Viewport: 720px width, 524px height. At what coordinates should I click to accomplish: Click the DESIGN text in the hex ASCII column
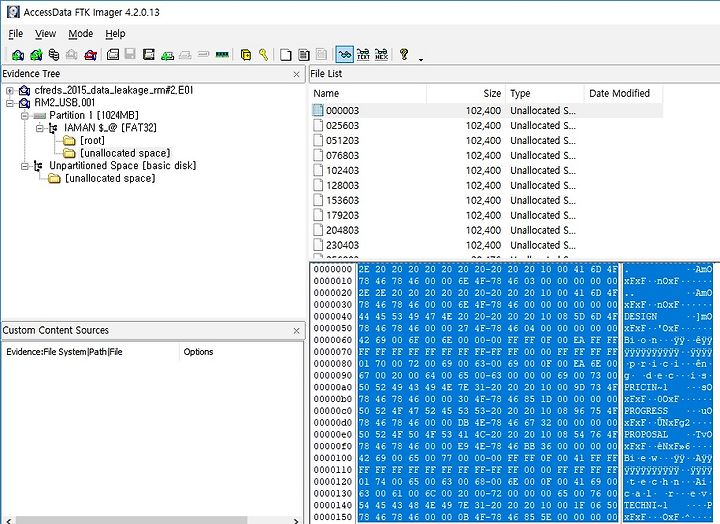[x=640, y=316]
